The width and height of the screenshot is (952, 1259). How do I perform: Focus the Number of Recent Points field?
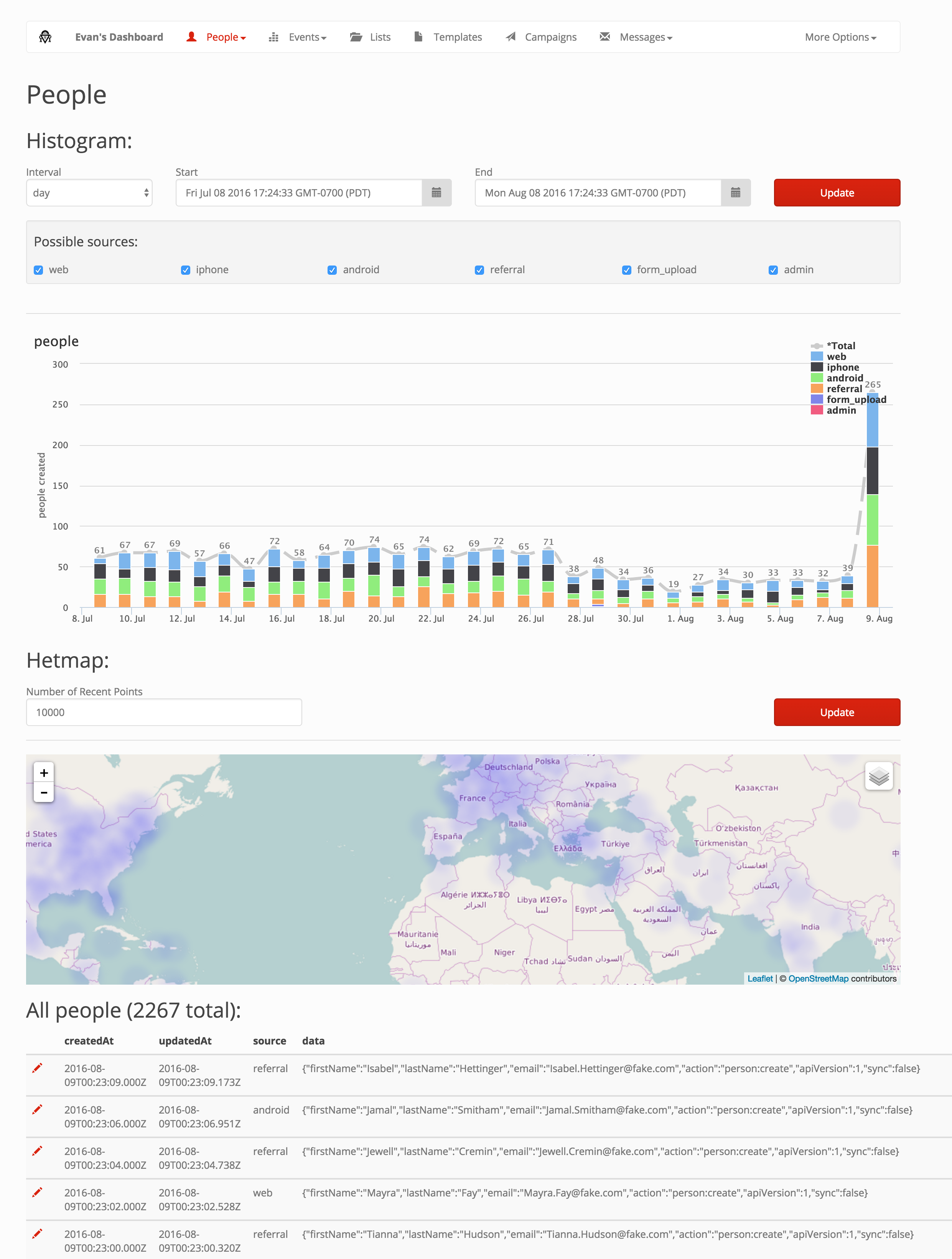click(164, 712)
